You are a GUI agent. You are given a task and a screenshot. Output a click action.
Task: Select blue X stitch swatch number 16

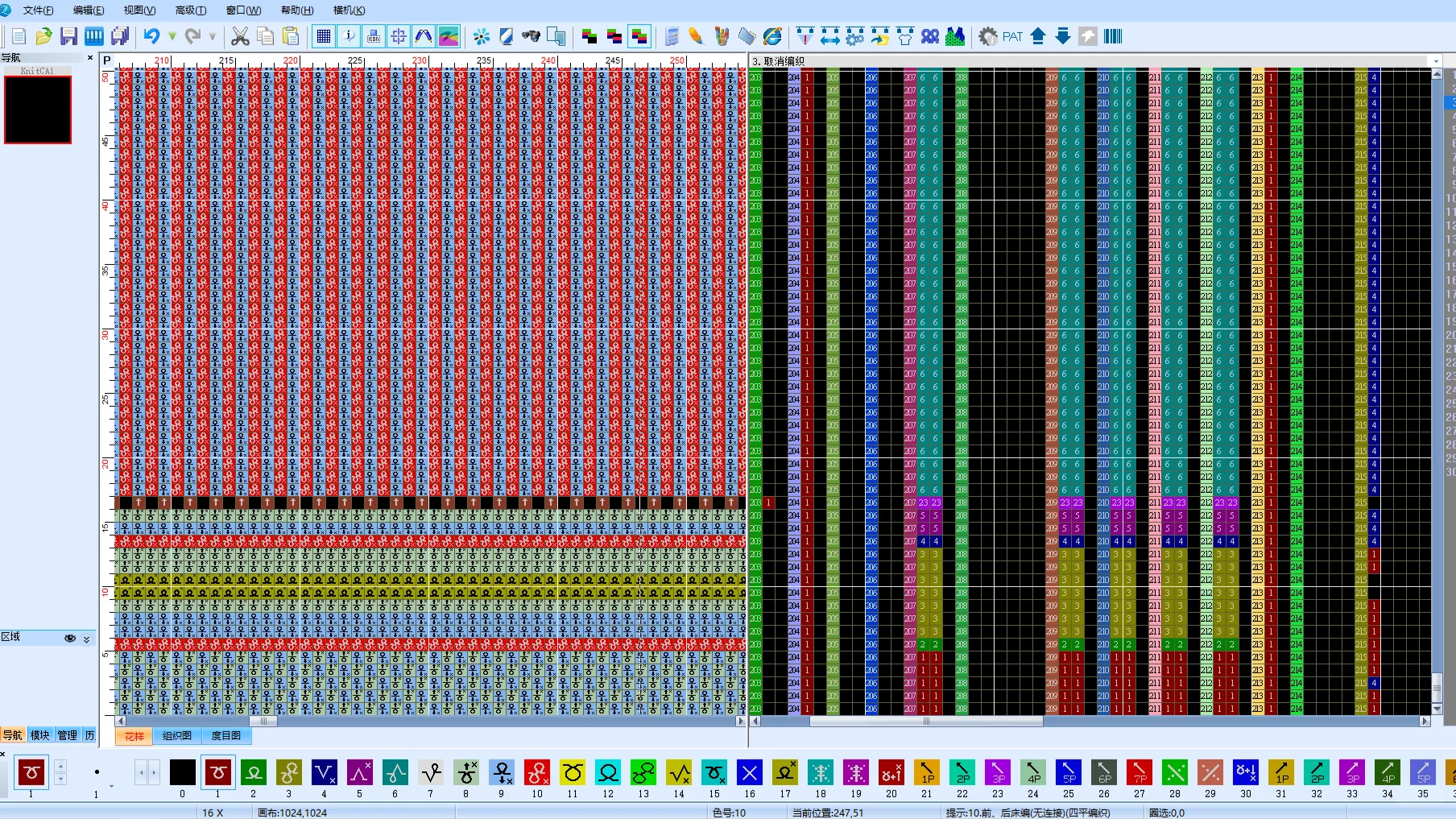(x=749, y=772)
